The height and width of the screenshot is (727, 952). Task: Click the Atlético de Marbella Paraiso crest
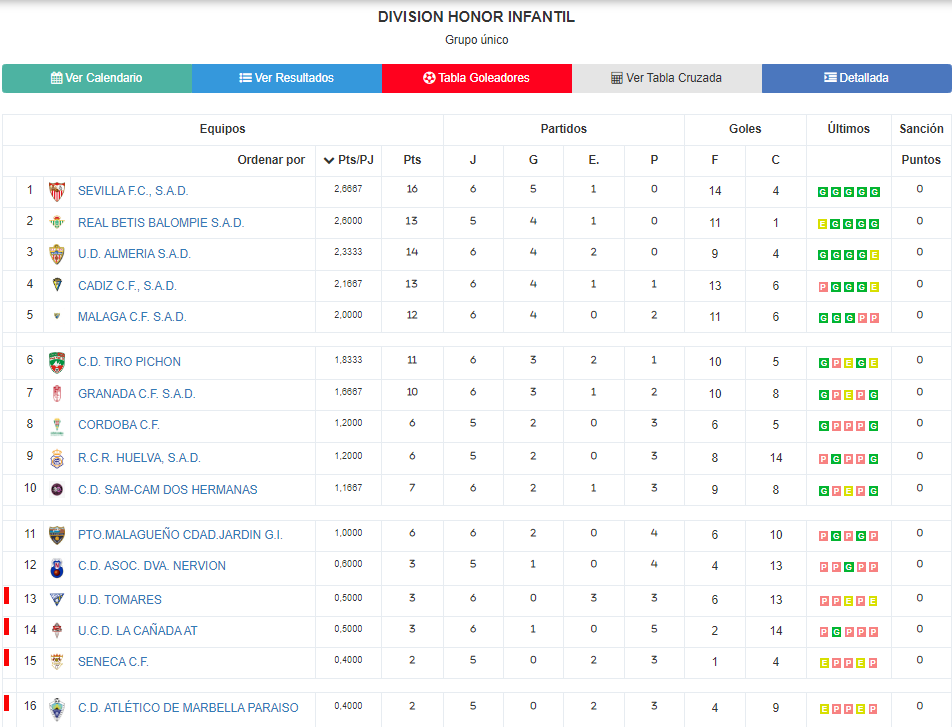coord(57,709)
